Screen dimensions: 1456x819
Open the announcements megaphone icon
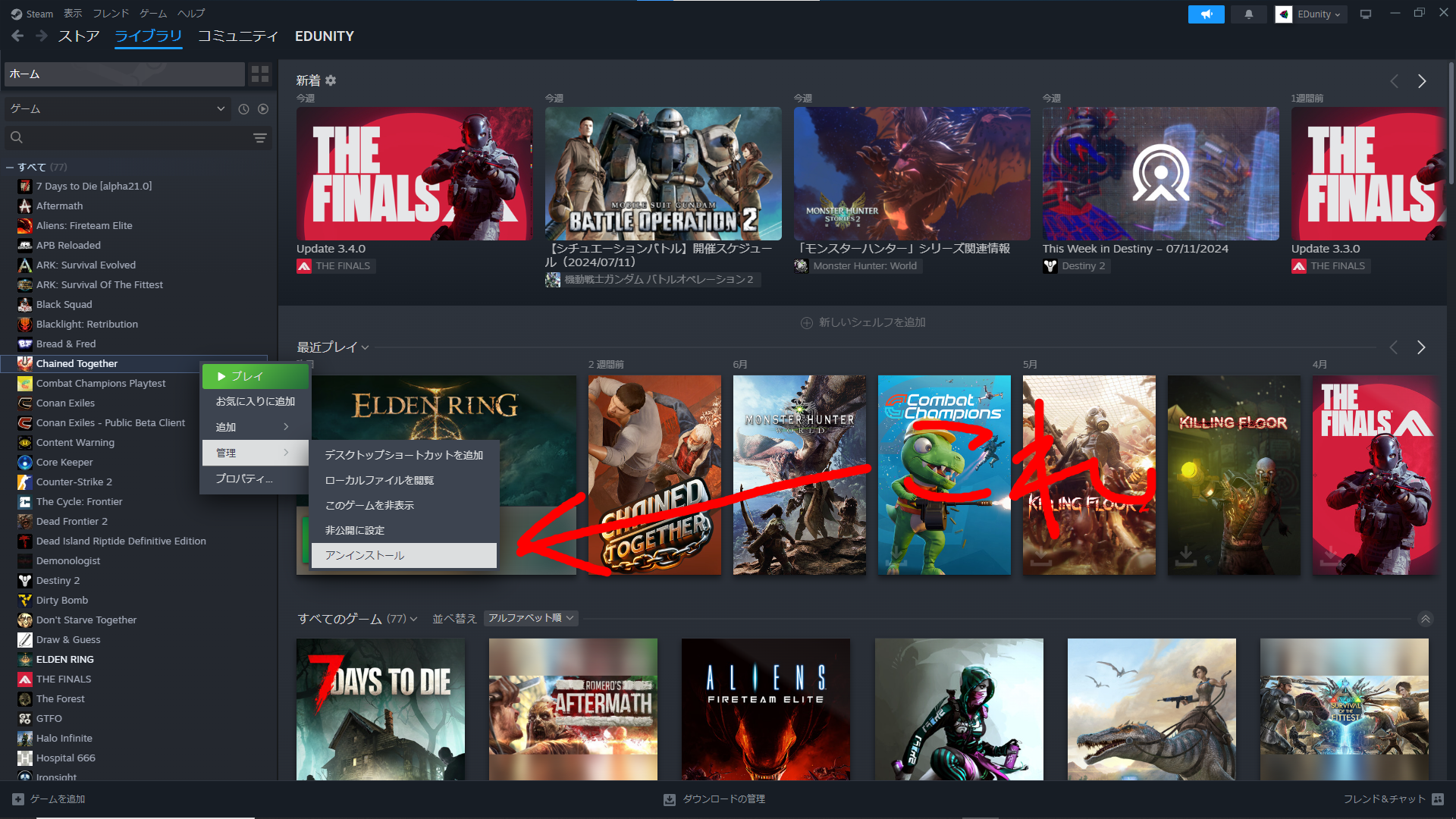pyautogui.click(x=1205, y=14)
